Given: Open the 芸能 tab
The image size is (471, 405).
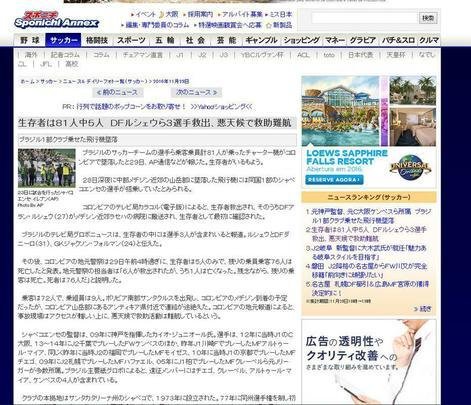Looking at the screenshot, I should pyautogui.click(x=226, y=40).
